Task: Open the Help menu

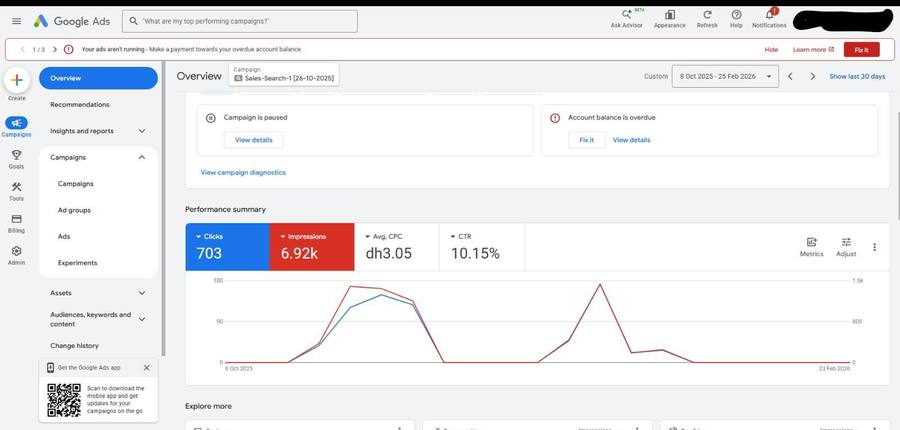Action: pos(736,18)
